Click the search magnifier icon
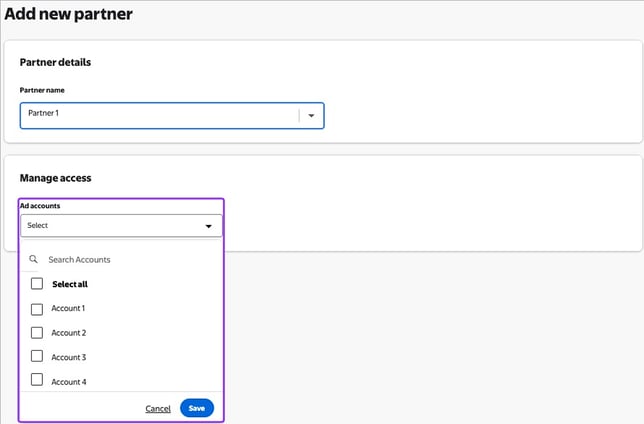 click(x=33, y=259)
